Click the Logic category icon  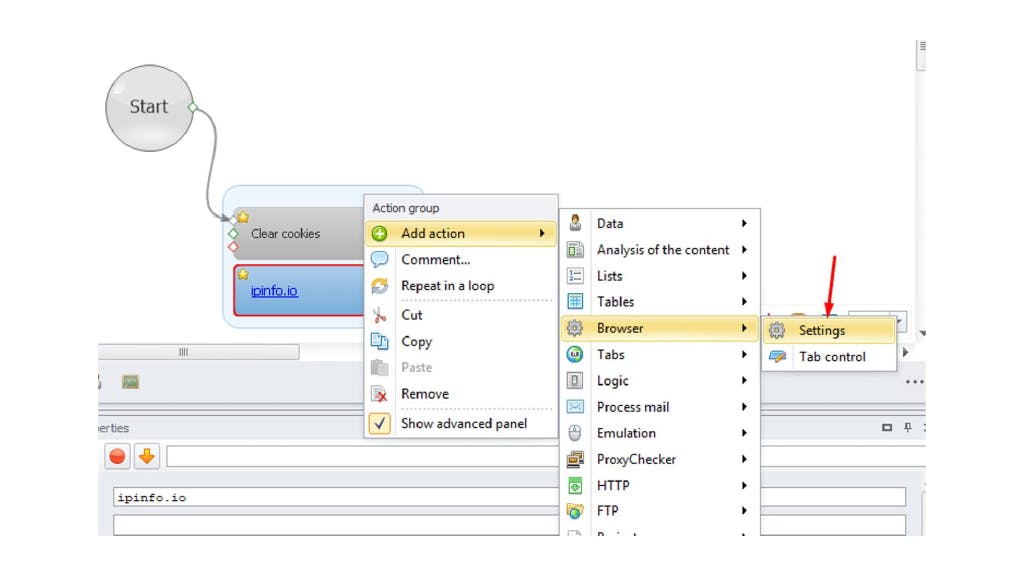click(x=575, y=380)
